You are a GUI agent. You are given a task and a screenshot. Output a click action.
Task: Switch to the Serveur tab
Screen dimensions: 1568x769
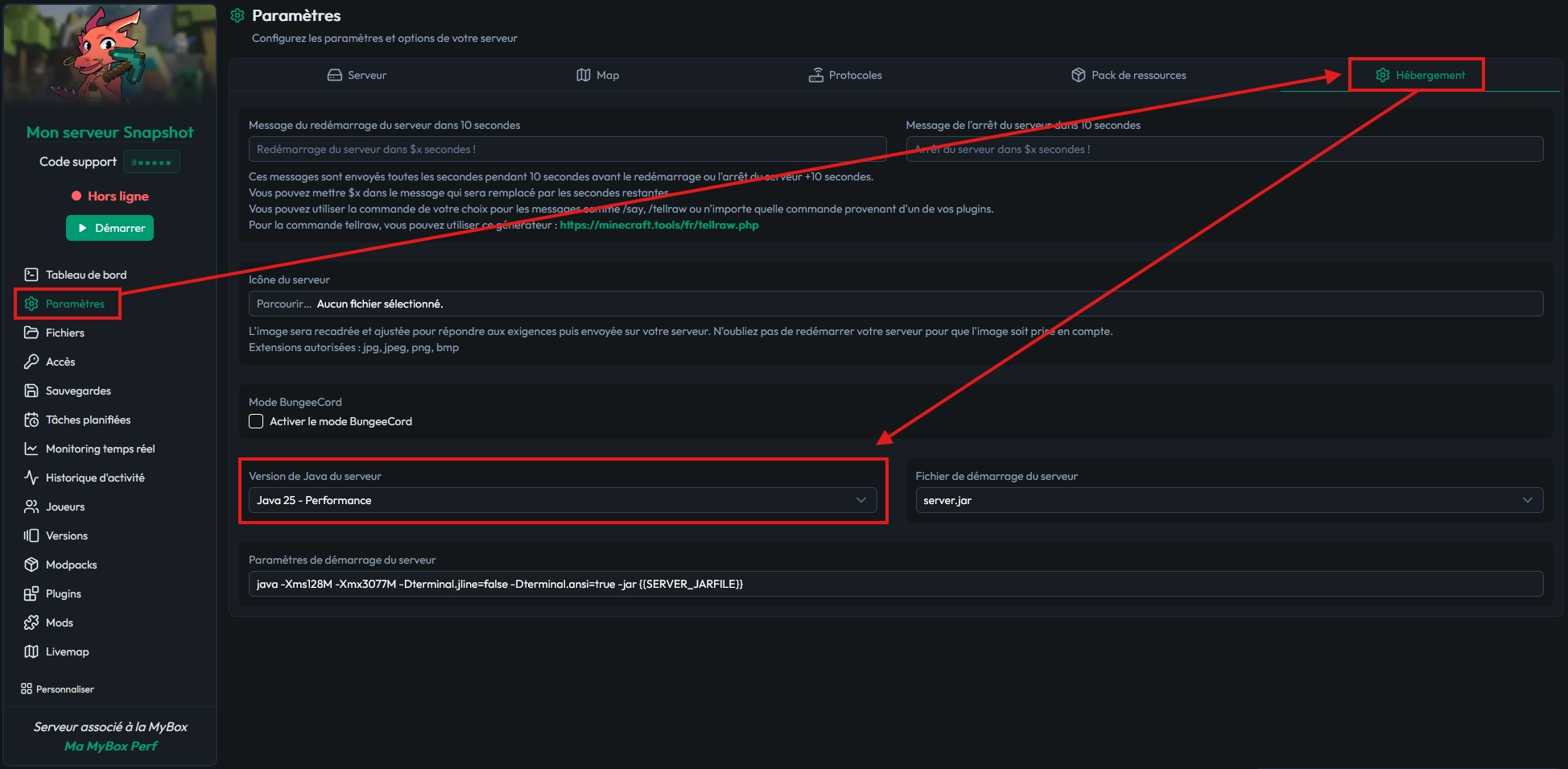coord(357,75)
